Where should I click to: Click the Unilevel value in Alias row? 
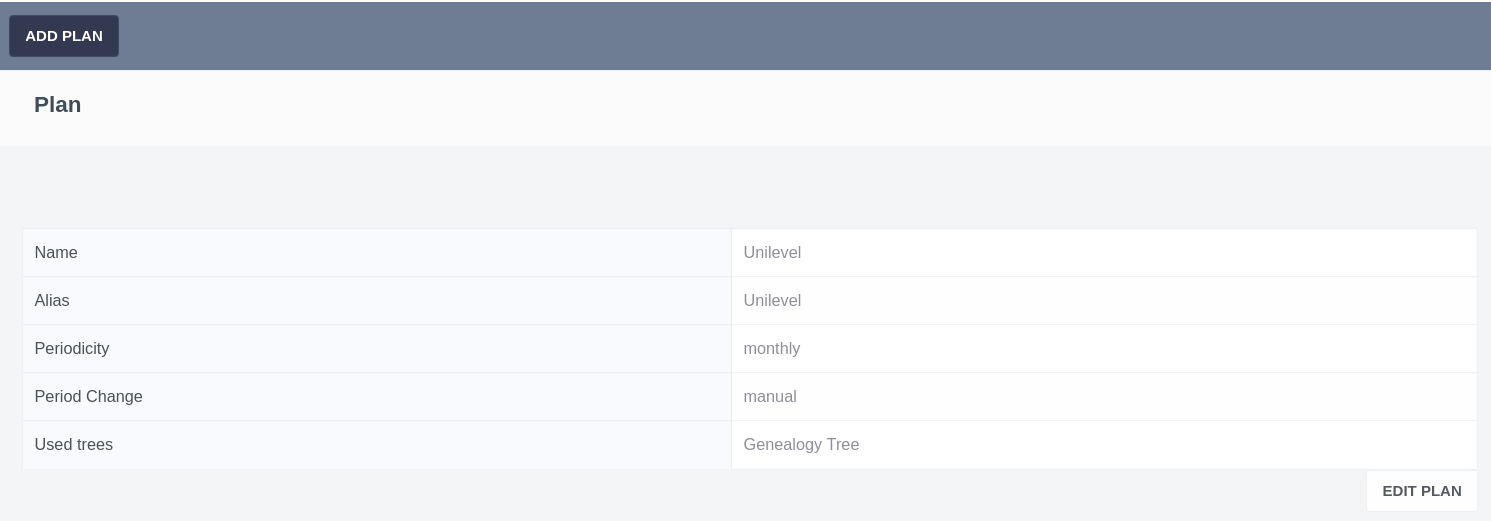click(x=772, y=301)
